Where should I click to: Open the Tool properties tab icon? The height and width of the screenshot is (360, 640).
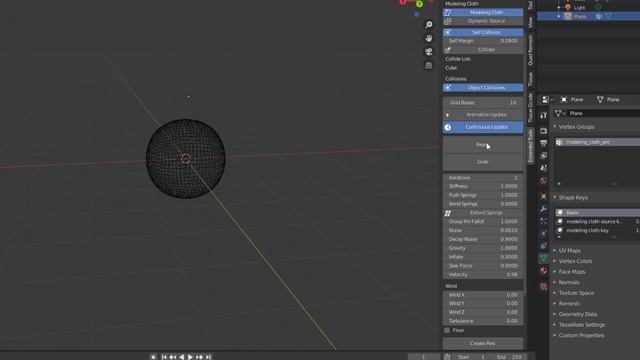point(543,116)
